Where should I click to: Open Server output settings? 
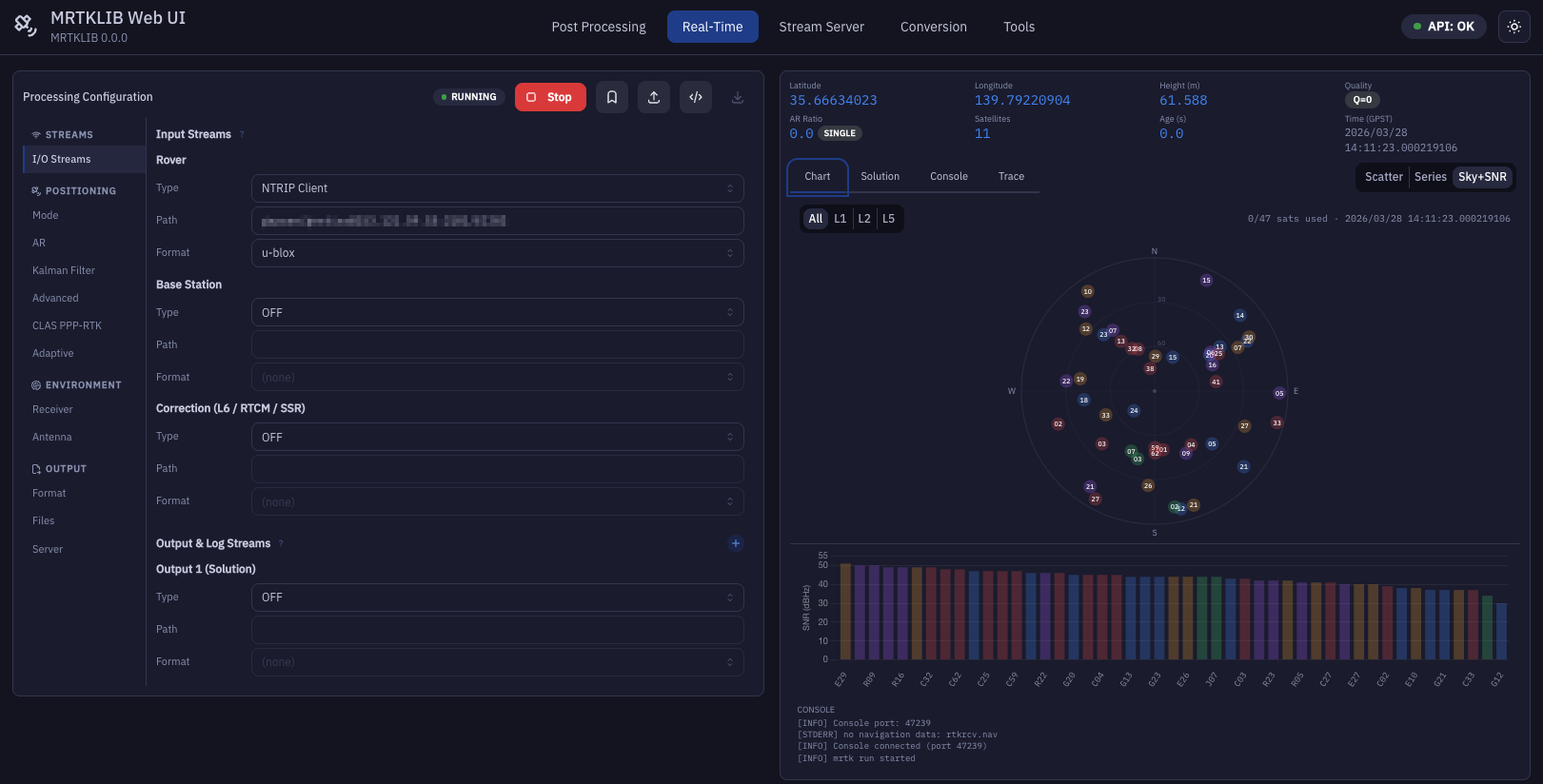[84, 550]
